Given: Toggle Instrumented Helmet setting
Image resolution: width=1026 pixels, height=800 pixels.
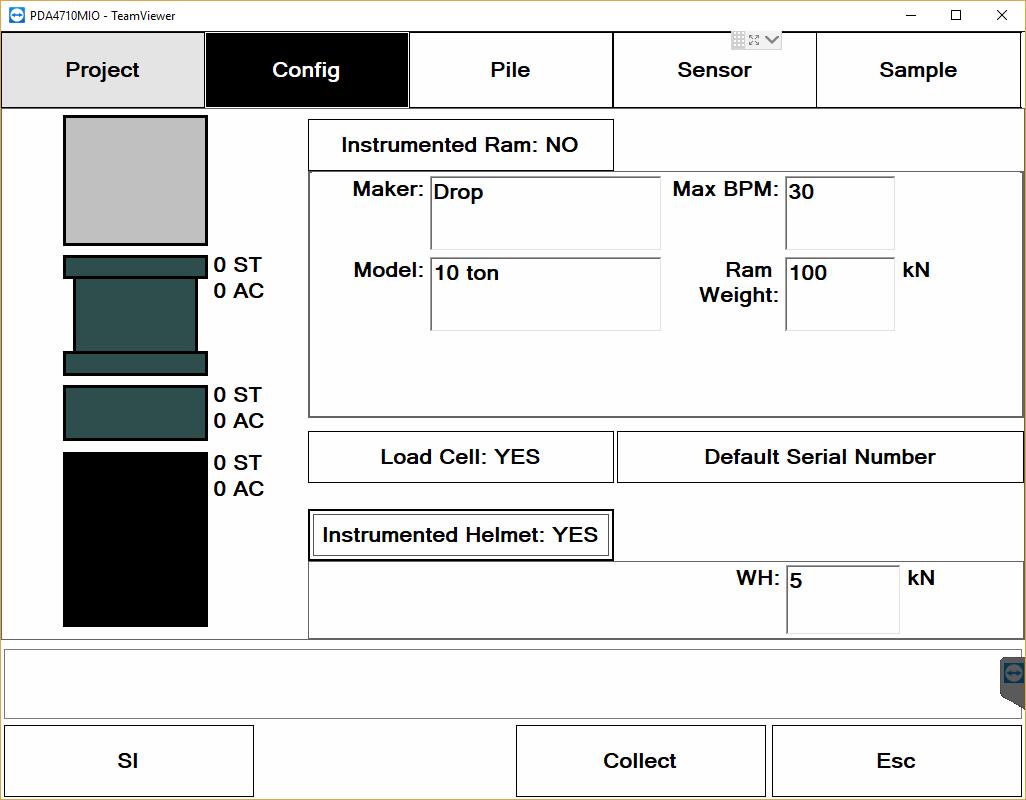Looking at the screenshot, I should coord(460,535).
